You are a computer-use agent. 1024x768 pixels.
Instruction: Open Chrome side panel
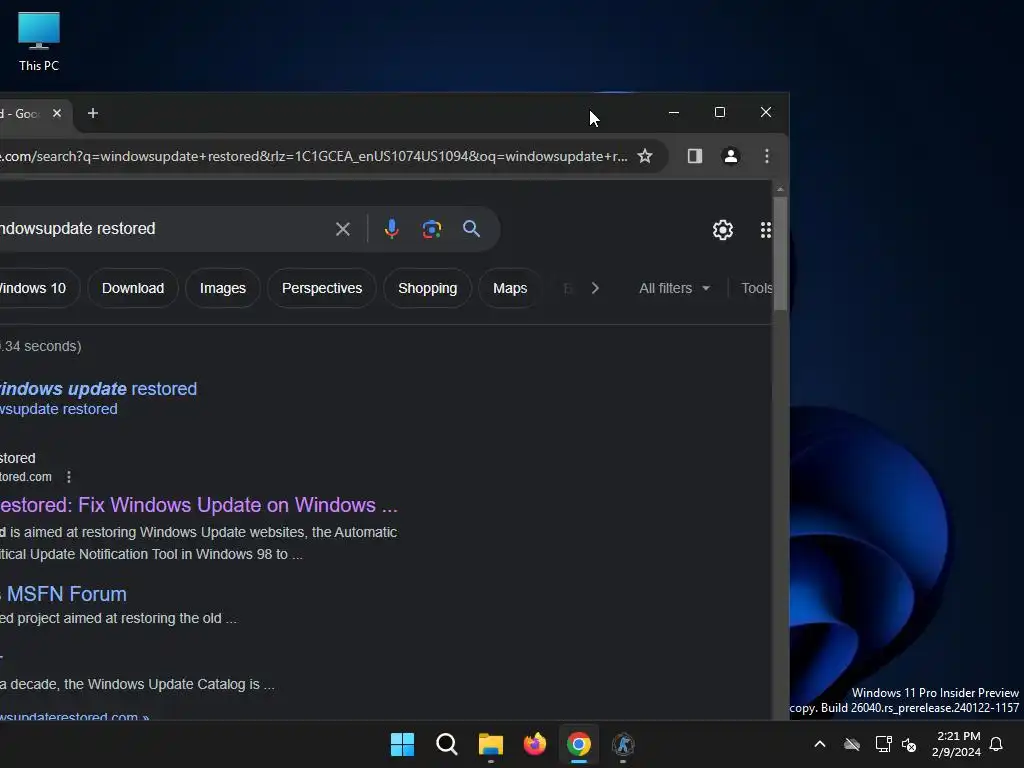point(695,156)
